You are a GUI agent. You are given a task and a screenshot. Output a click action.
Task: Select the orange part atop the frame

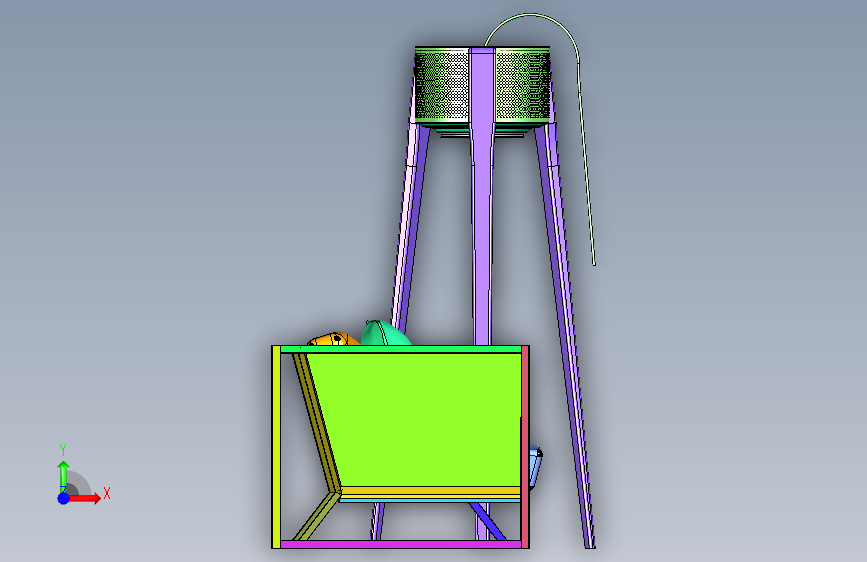[x=333, y=339]
